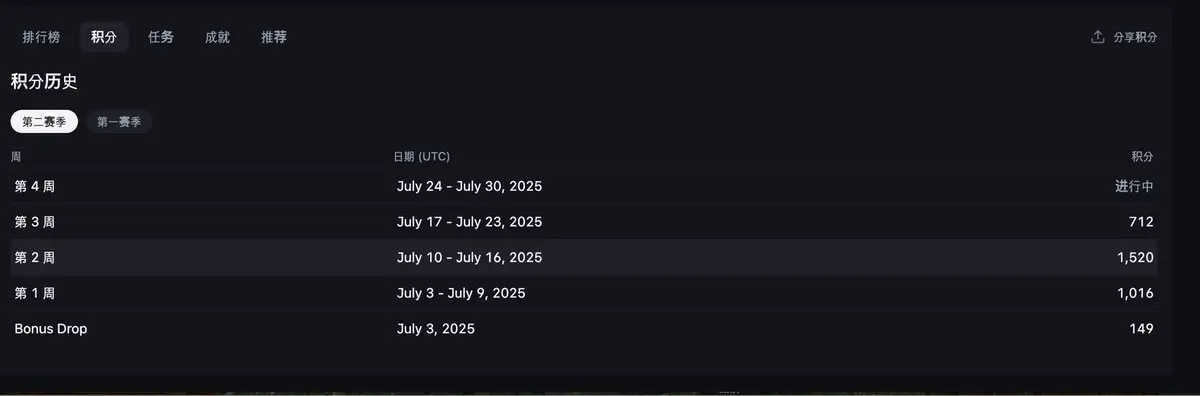The height and width of the screenshot is (396, 1200).
Task: Open the 分享积分 share points button
Action: (x=1124, y=37)
